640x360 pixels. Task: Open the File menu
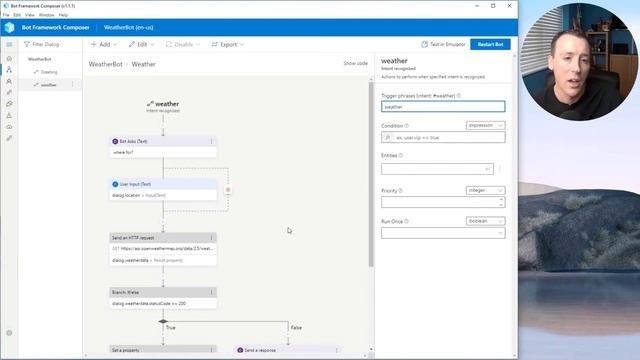pyautogui.click(x=6, y=15)
